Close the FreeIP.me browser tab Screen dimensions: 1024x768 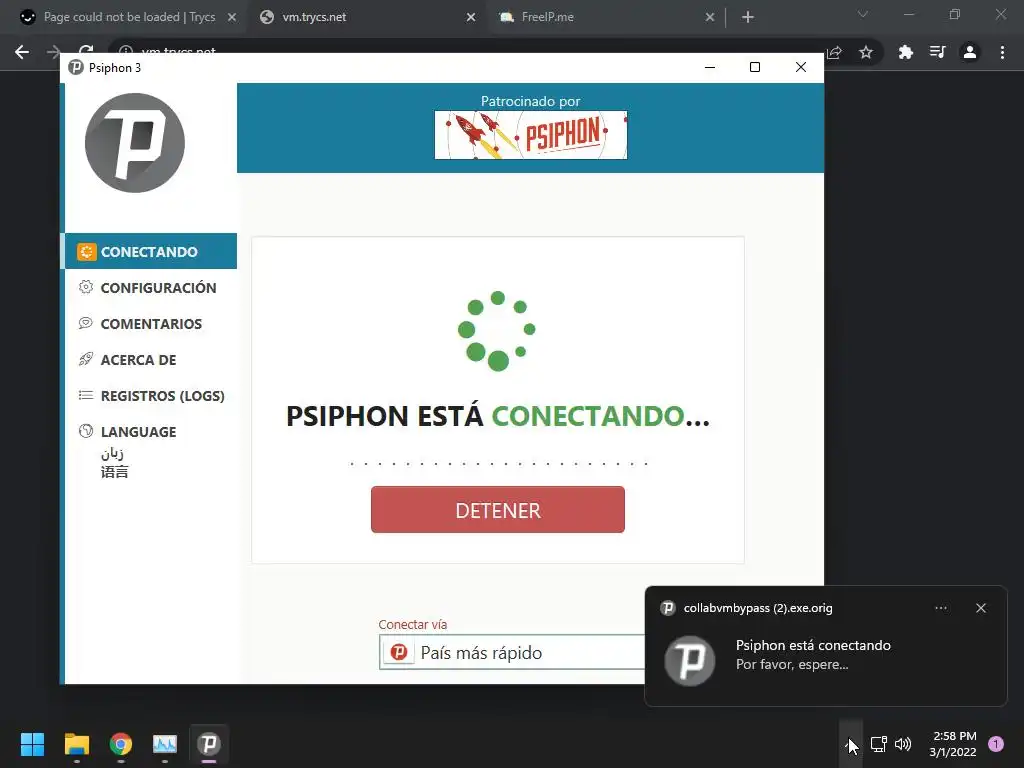point(710,18)
